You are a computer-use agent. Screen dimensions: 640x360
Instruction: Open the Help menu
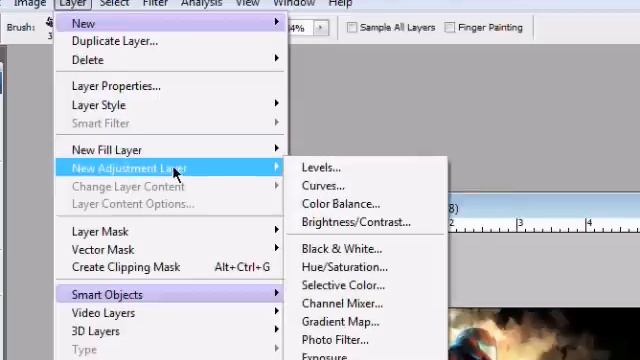point(340,4)
